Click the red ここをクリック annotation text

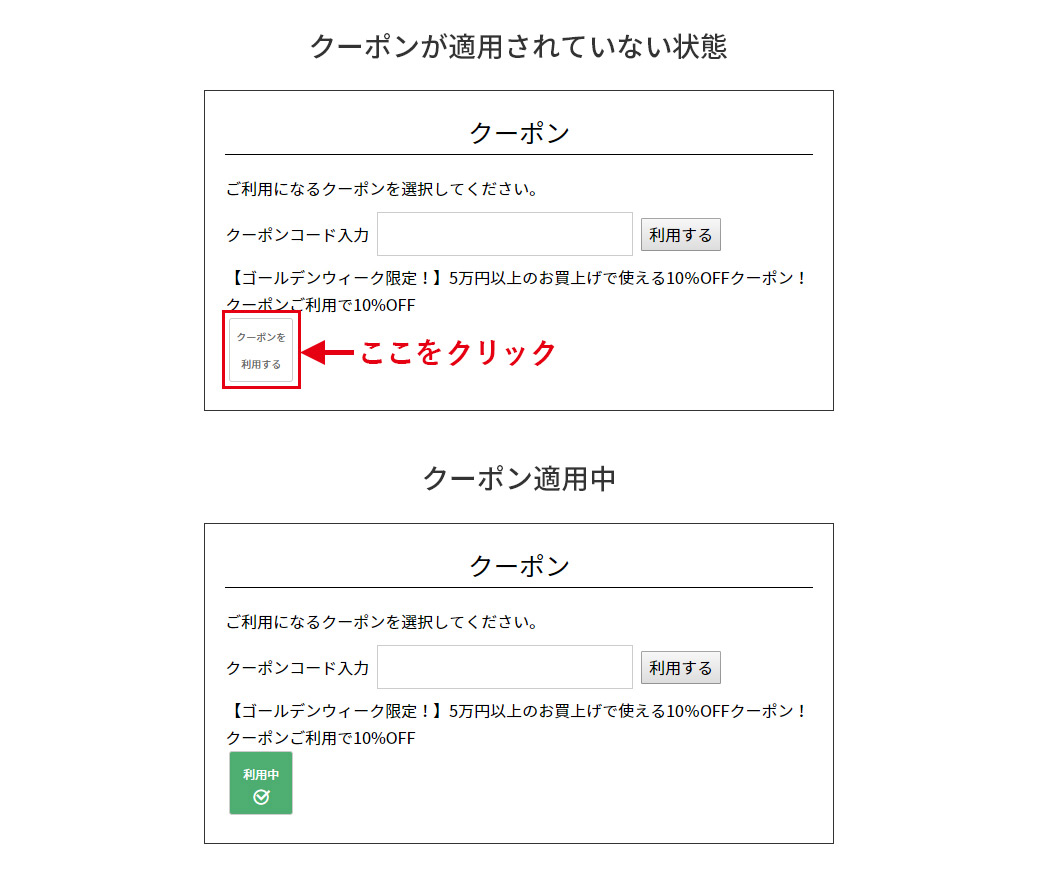457,352
